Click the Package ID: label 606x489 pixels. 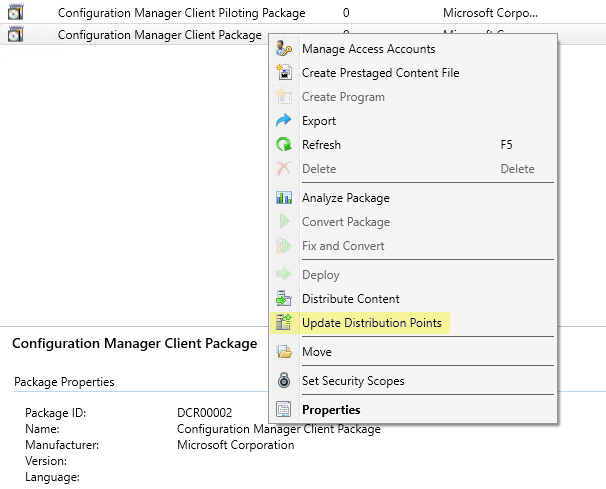click(x=55, y=412)
